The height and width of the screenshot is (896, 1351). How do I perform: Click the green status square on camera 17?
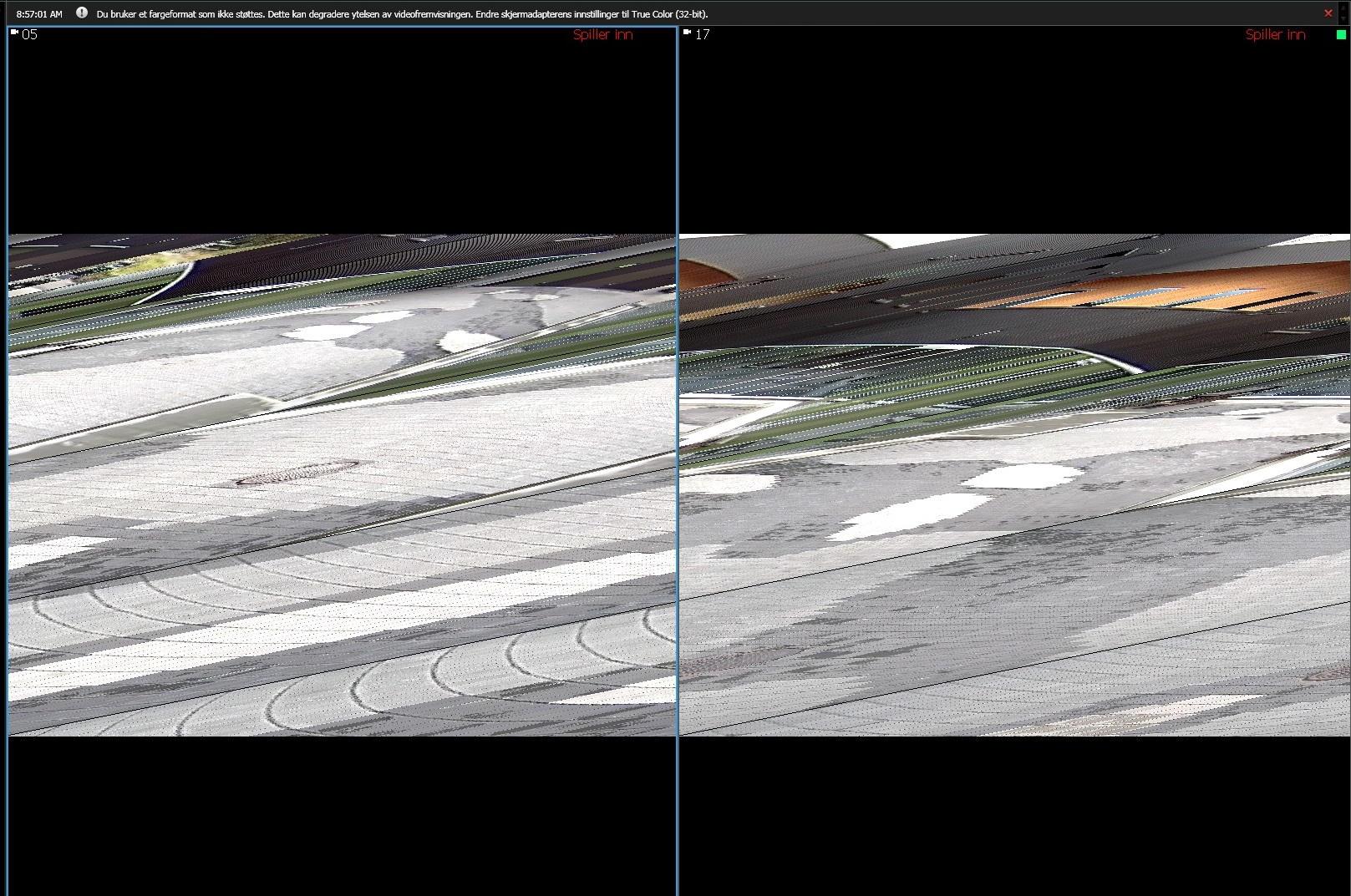(1342, 34)
